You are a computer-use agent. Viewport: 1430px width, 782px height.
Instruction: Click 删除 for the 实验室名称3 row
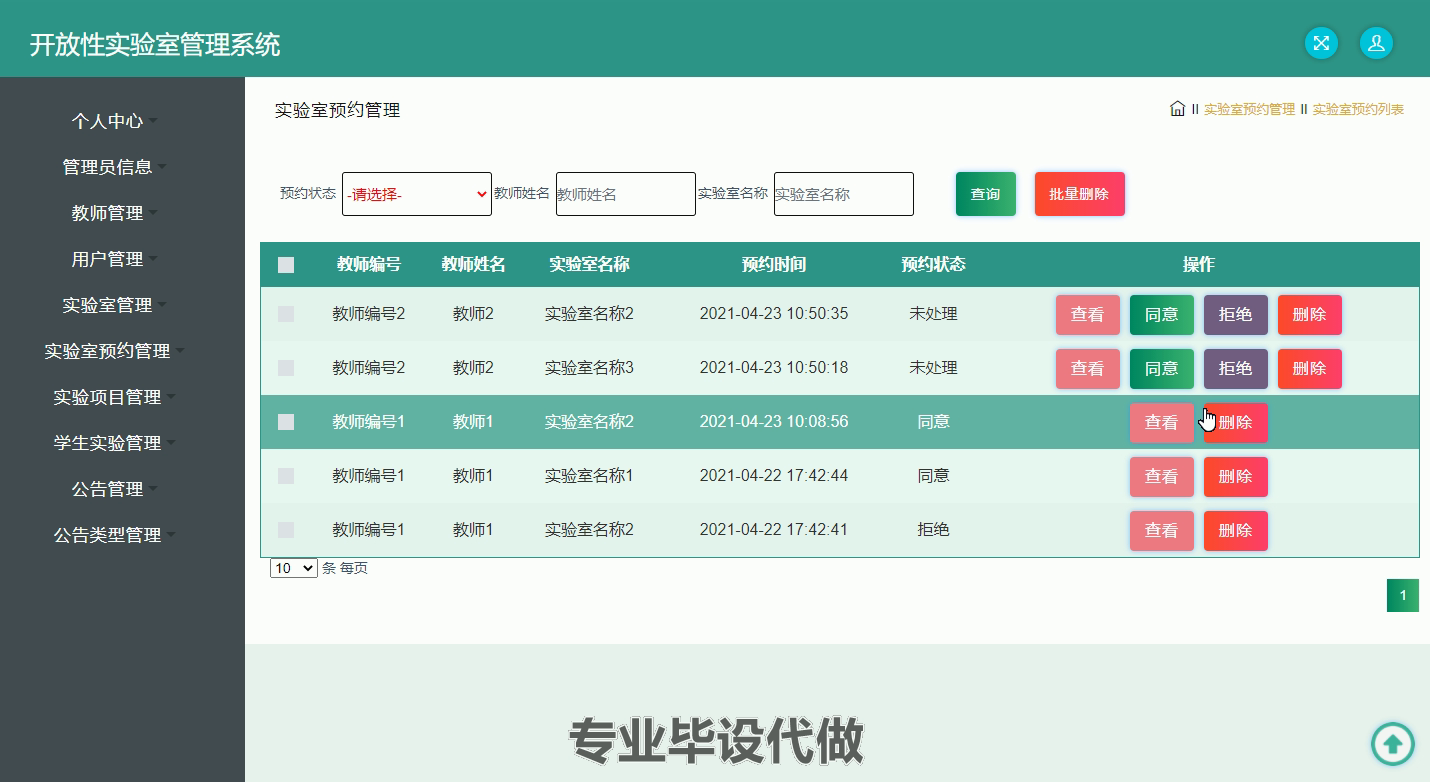point(1310,368)
